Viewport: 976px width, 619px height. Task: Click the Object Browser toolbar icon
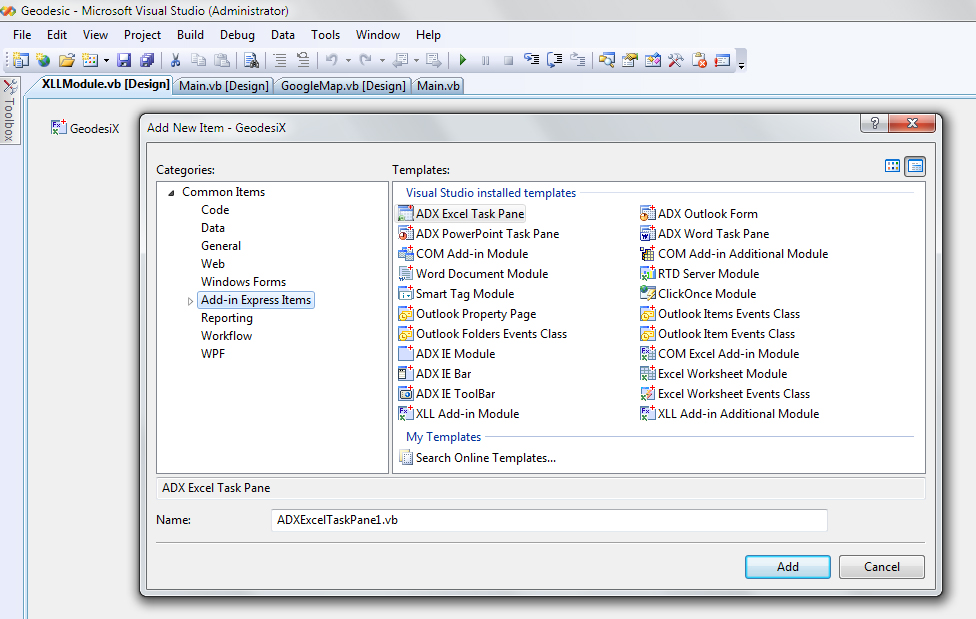click(x=653, y=60)
